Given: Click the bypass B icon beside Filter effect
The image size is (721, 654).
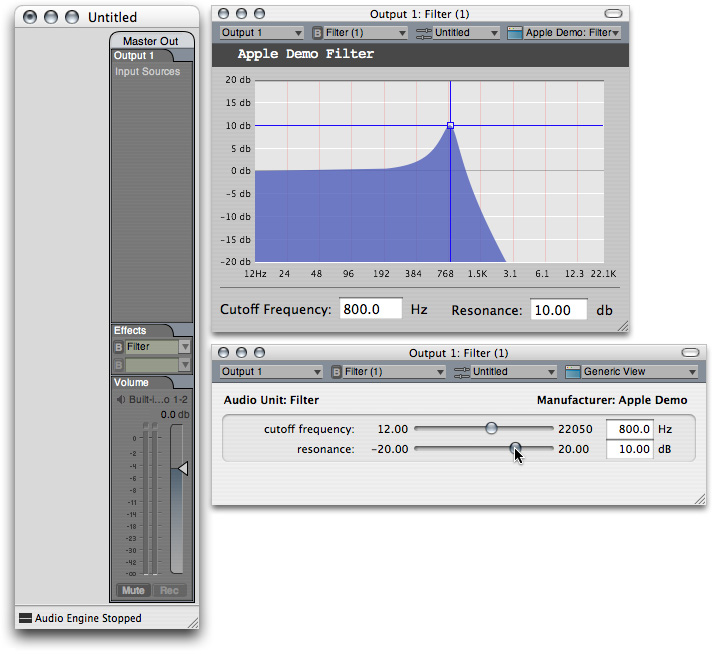Looking at the screenshot, I should point(118,347).
